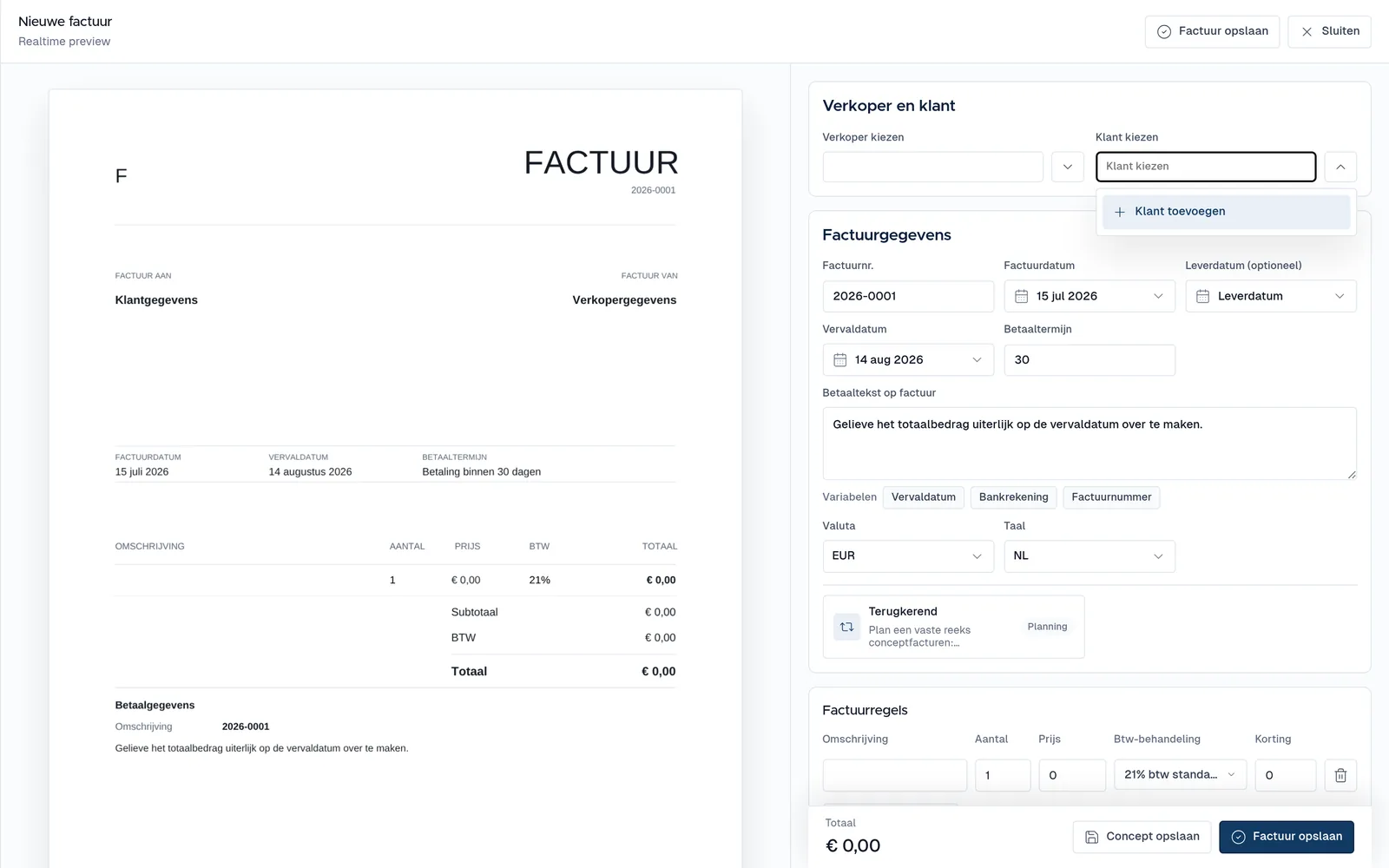The height and width of the screenshot is (868, 1389).
Task: Click the Betaaltermijn field showing 30
Action: (x=1089, y=360)
